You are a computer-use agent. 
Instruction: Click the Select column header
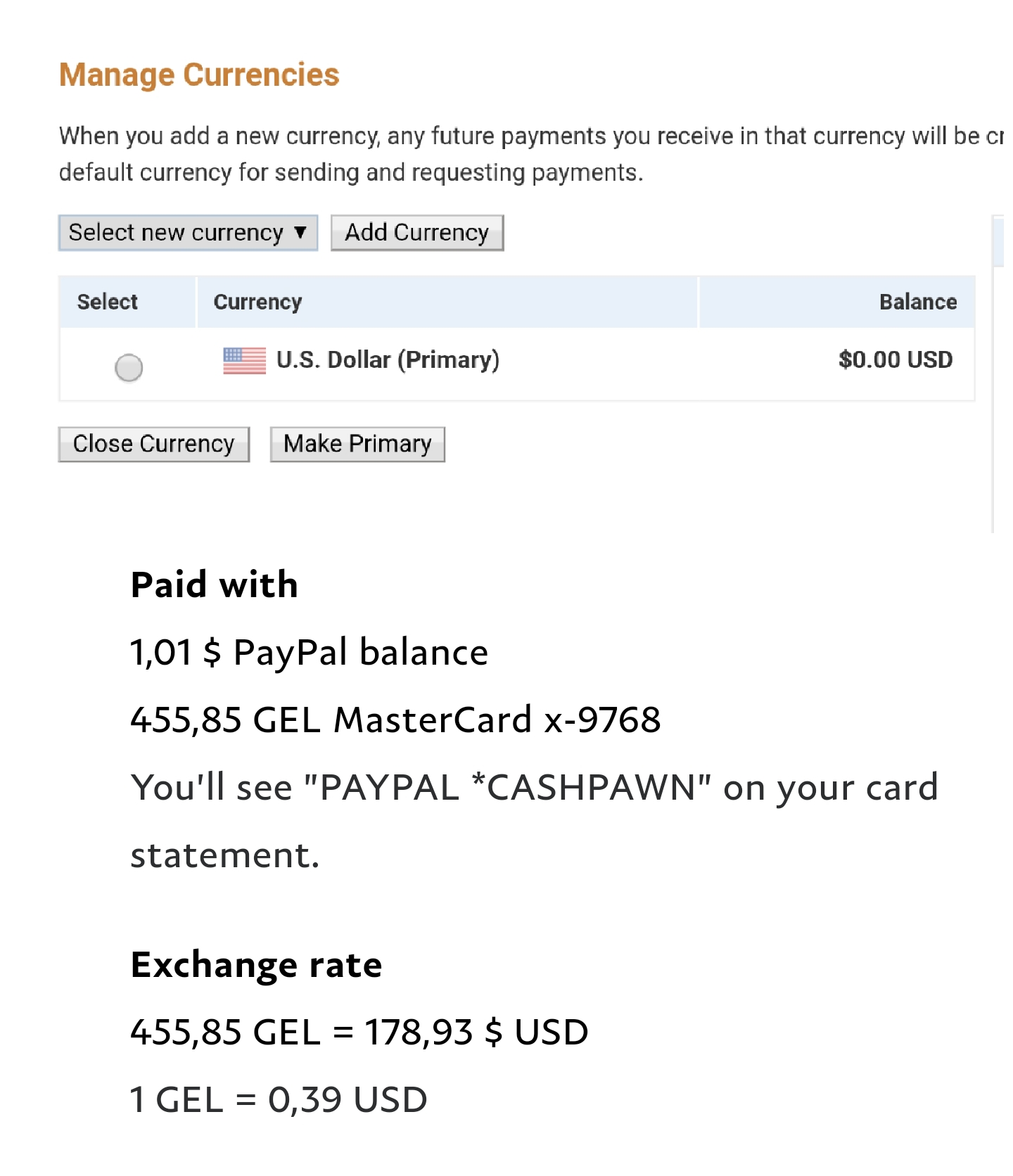[x=108, y=302]
